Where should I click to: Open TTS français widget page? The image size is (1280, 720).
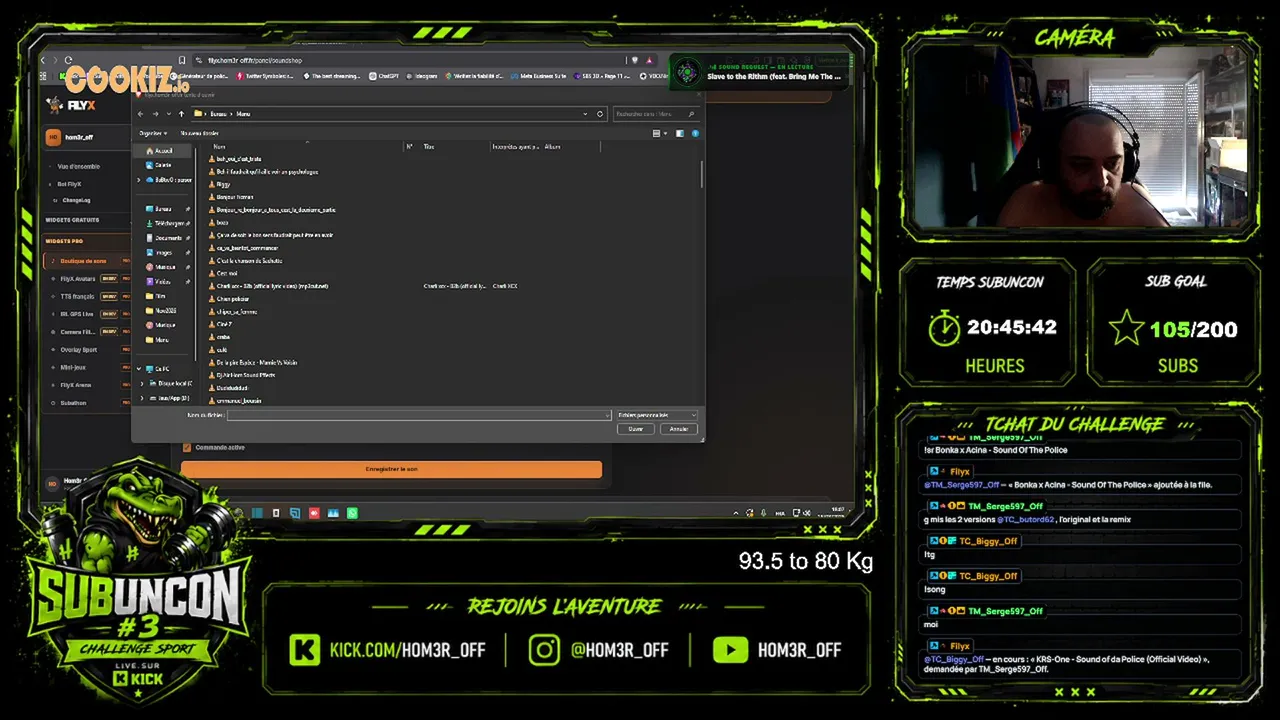(77, 296)
